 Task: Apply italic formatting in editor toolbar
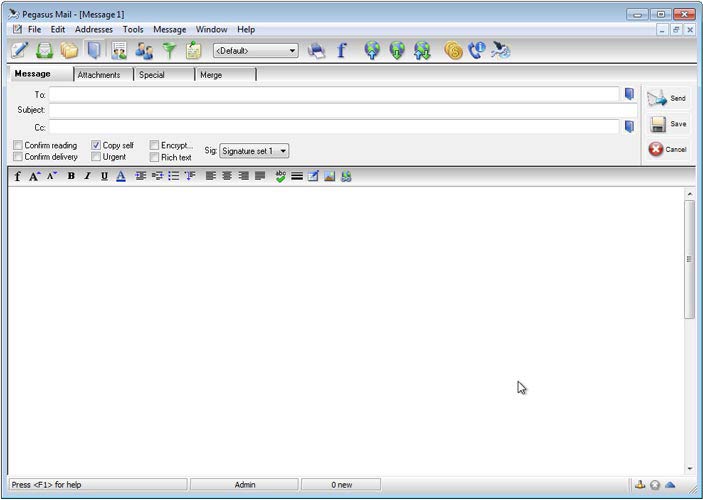87,176
